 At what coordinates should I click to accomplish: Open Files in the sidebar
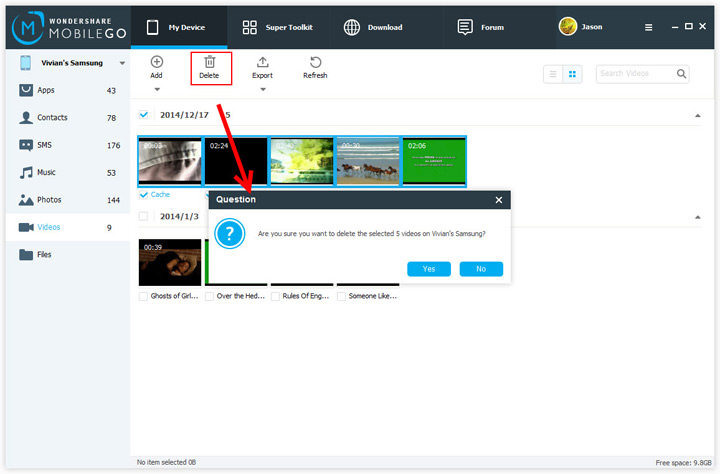pyautogui.click(x=68, y=254)
